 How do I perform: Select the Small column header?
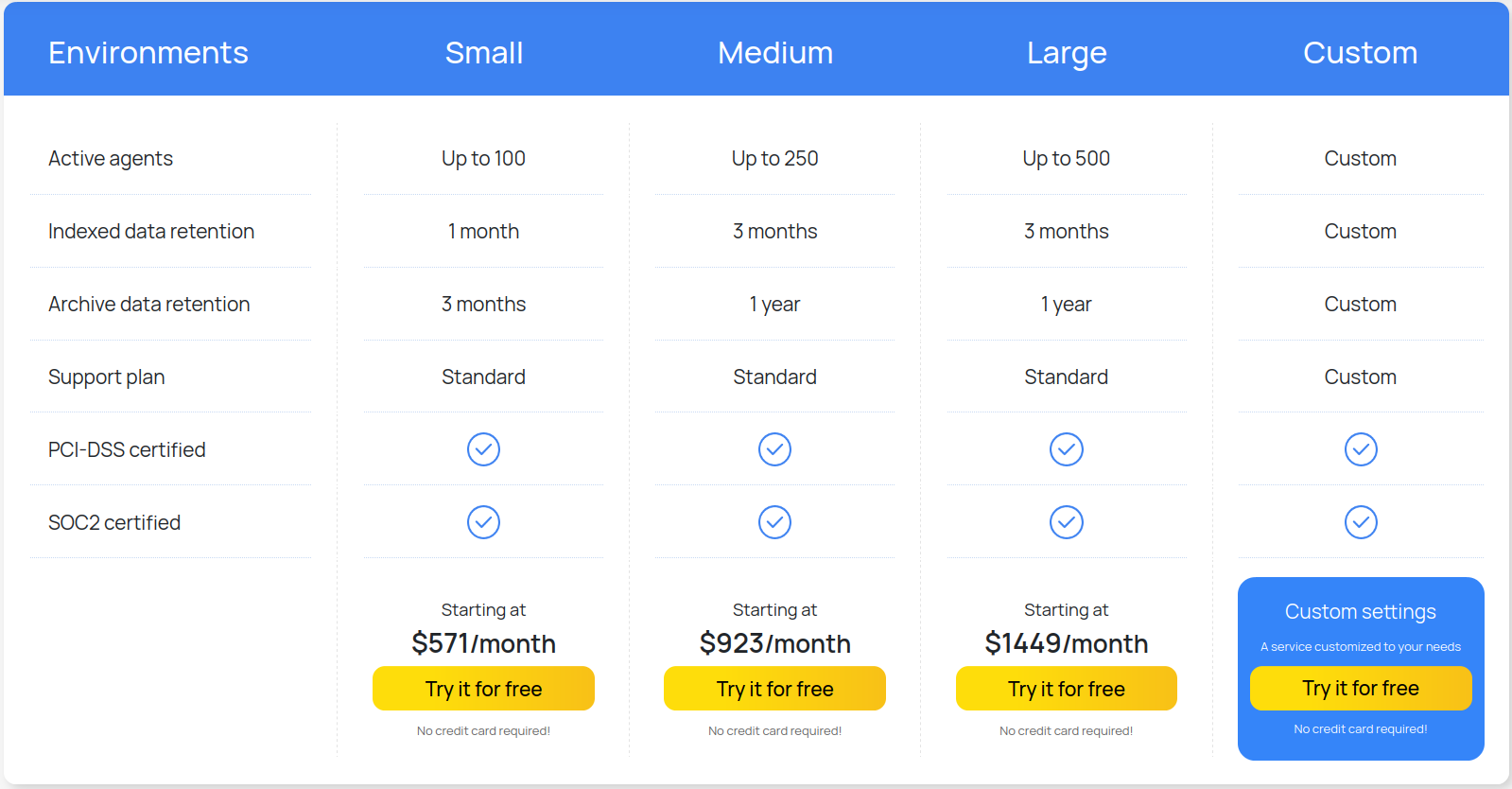point(483,53)
